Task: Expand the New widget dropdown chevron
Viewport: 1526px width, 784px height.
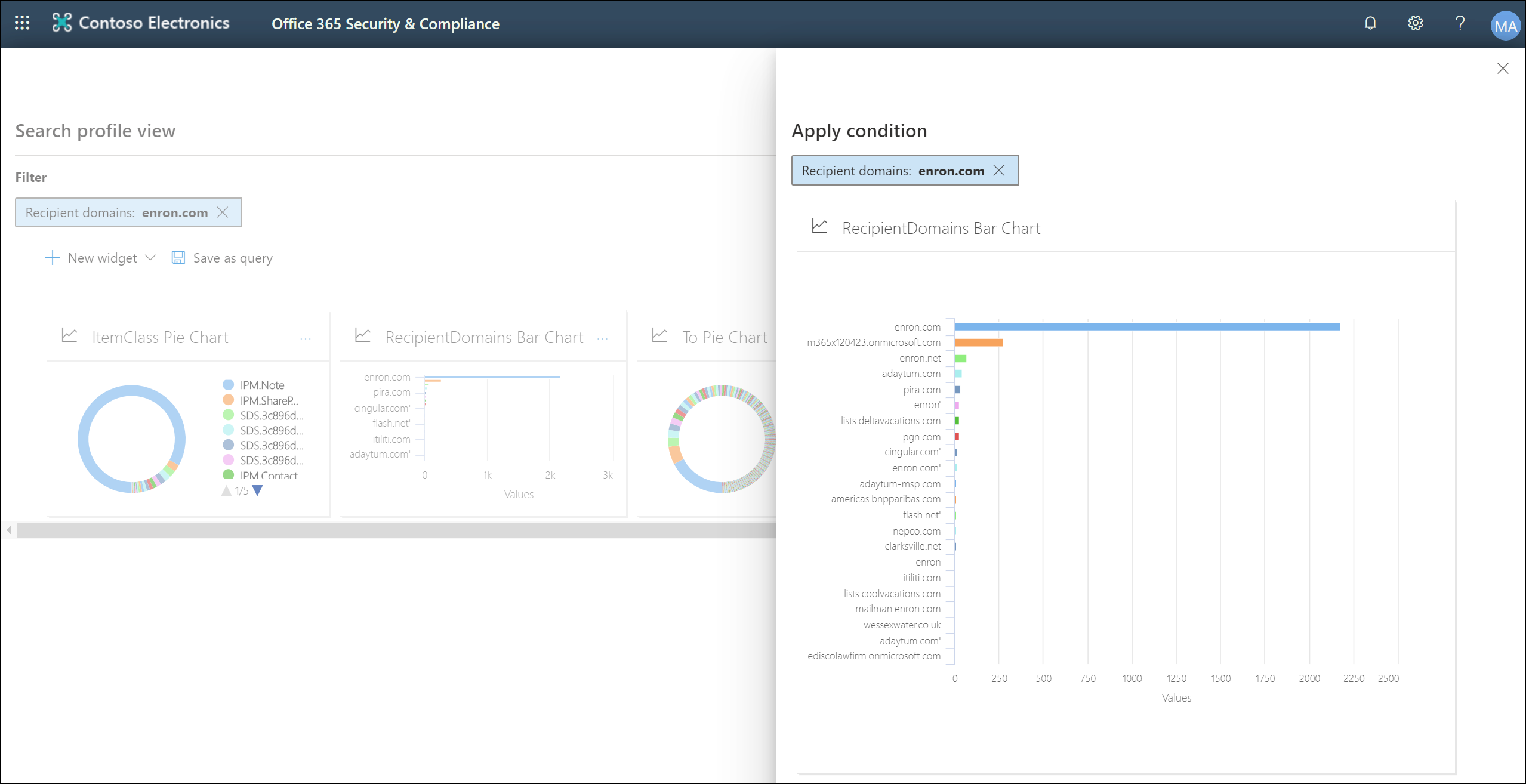Action: (150, 258)
